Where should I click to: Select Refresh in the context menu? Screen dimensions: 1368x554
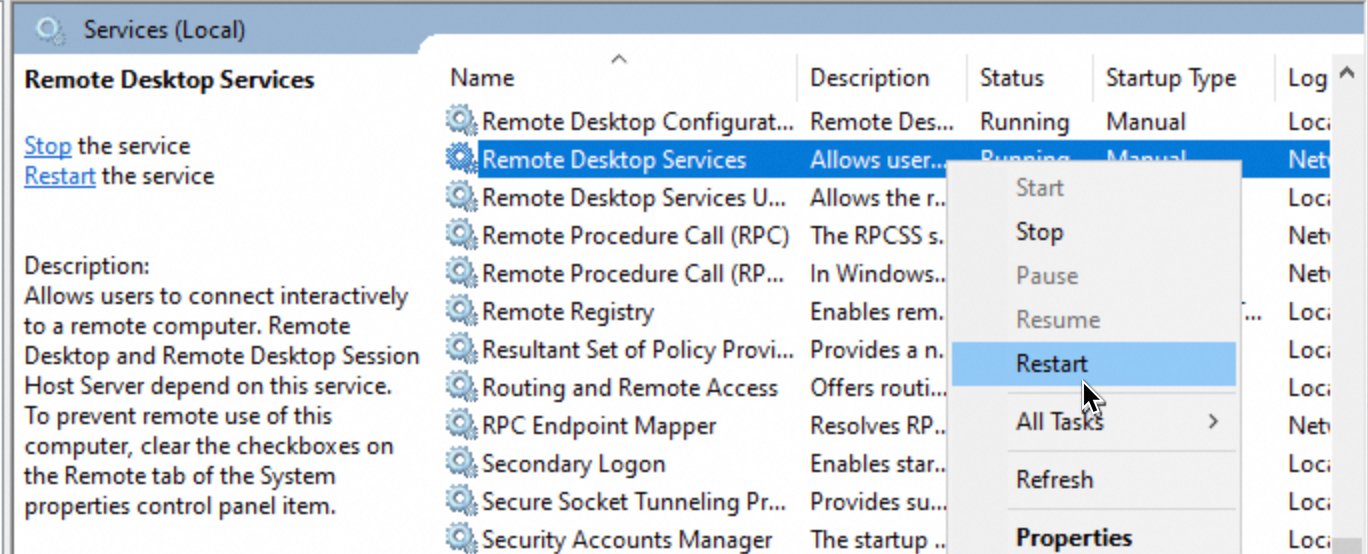(1054, 480)
